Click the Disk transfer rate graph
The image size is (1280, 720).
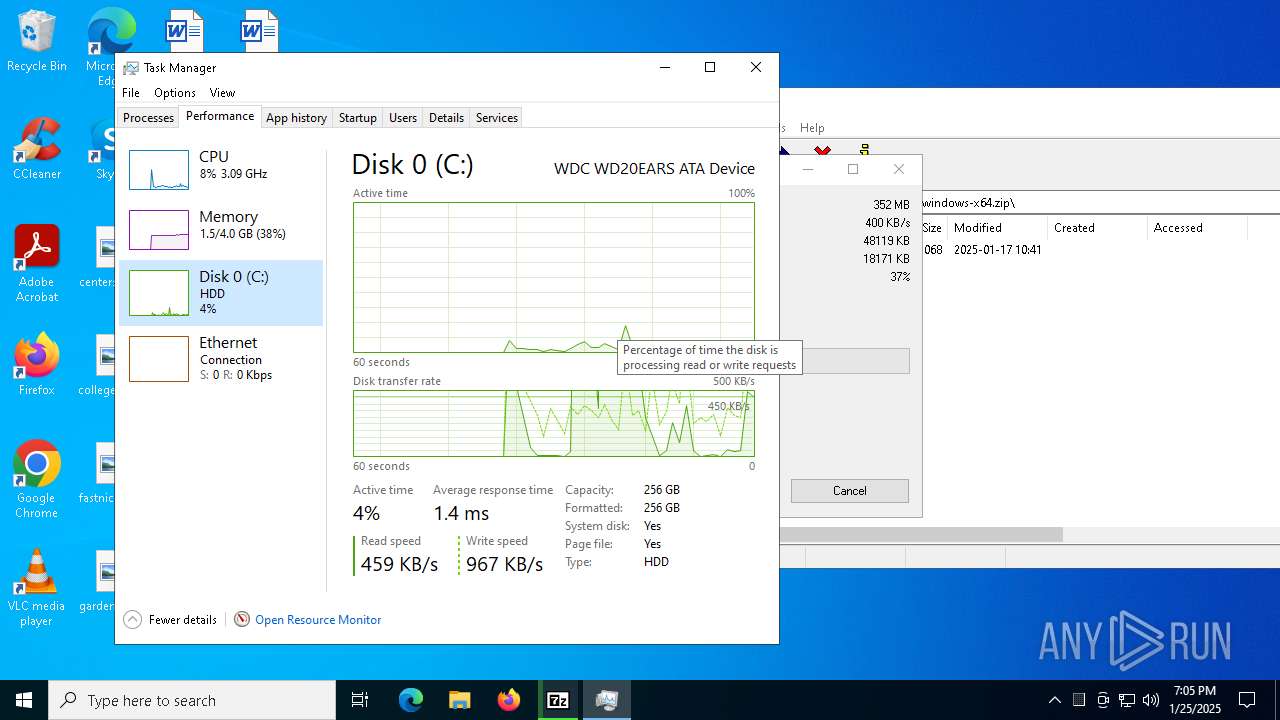point(554,423)
